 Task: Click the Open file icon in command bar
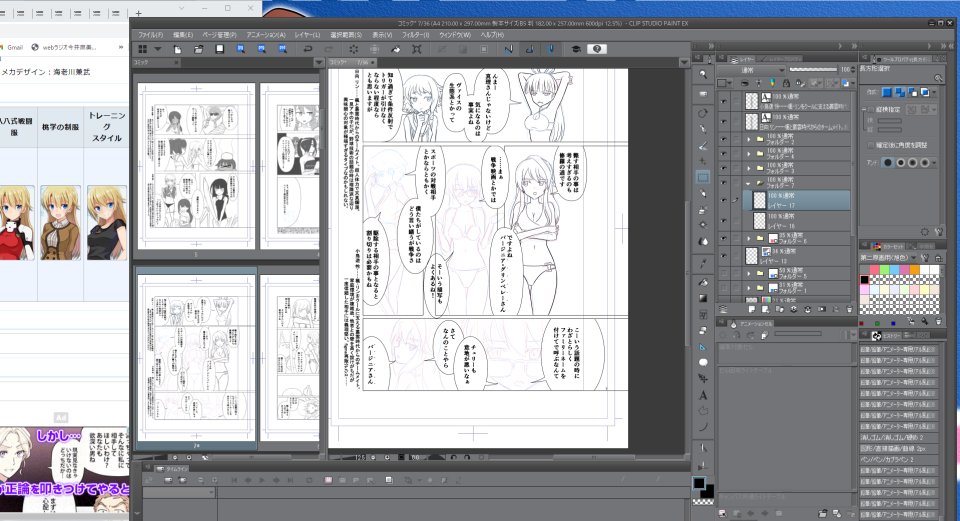click(x=198, y=49)
